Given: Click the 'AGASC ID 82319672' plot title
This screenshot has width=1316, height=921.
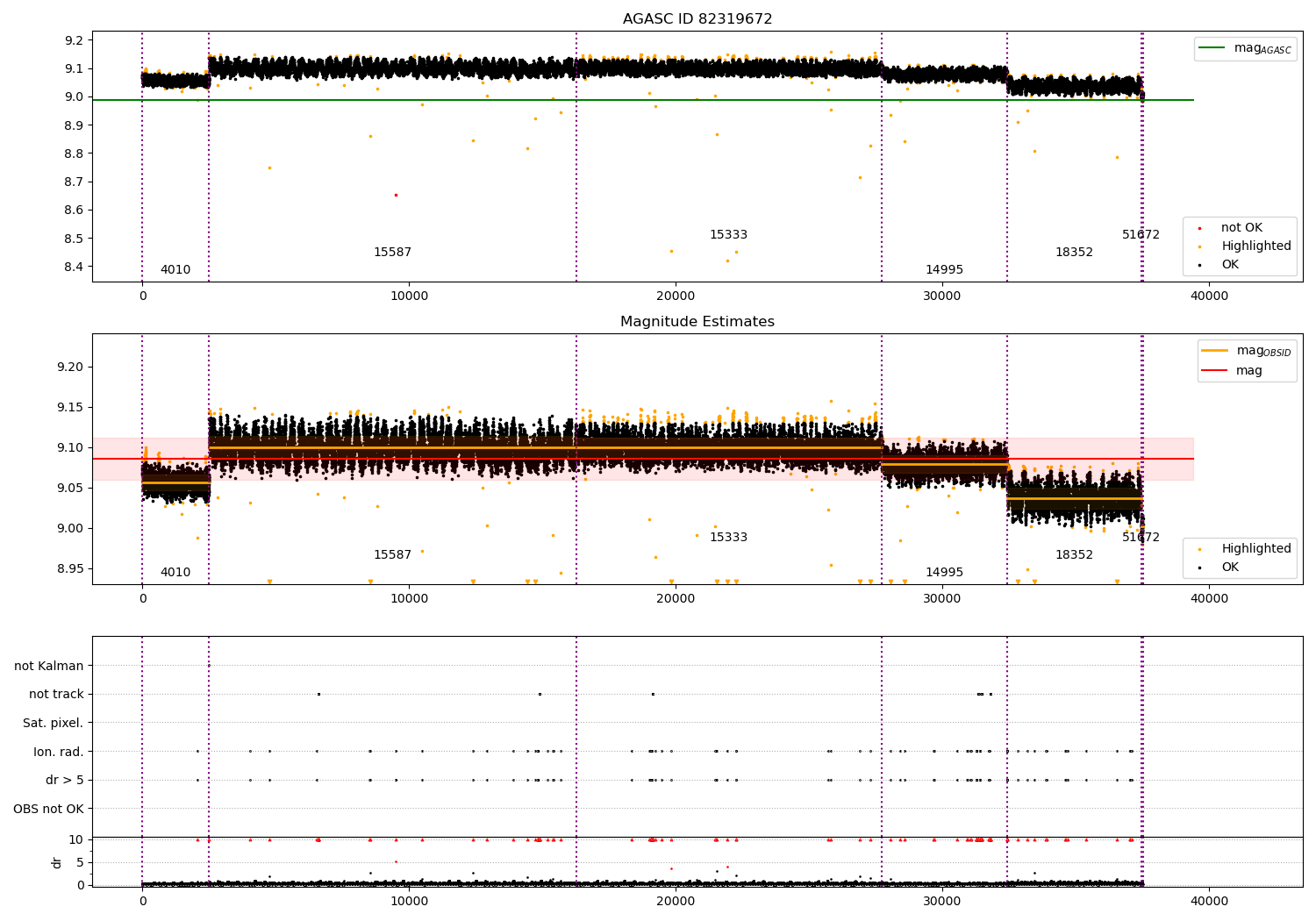Looking at the screenshot, I should (697, 19).
